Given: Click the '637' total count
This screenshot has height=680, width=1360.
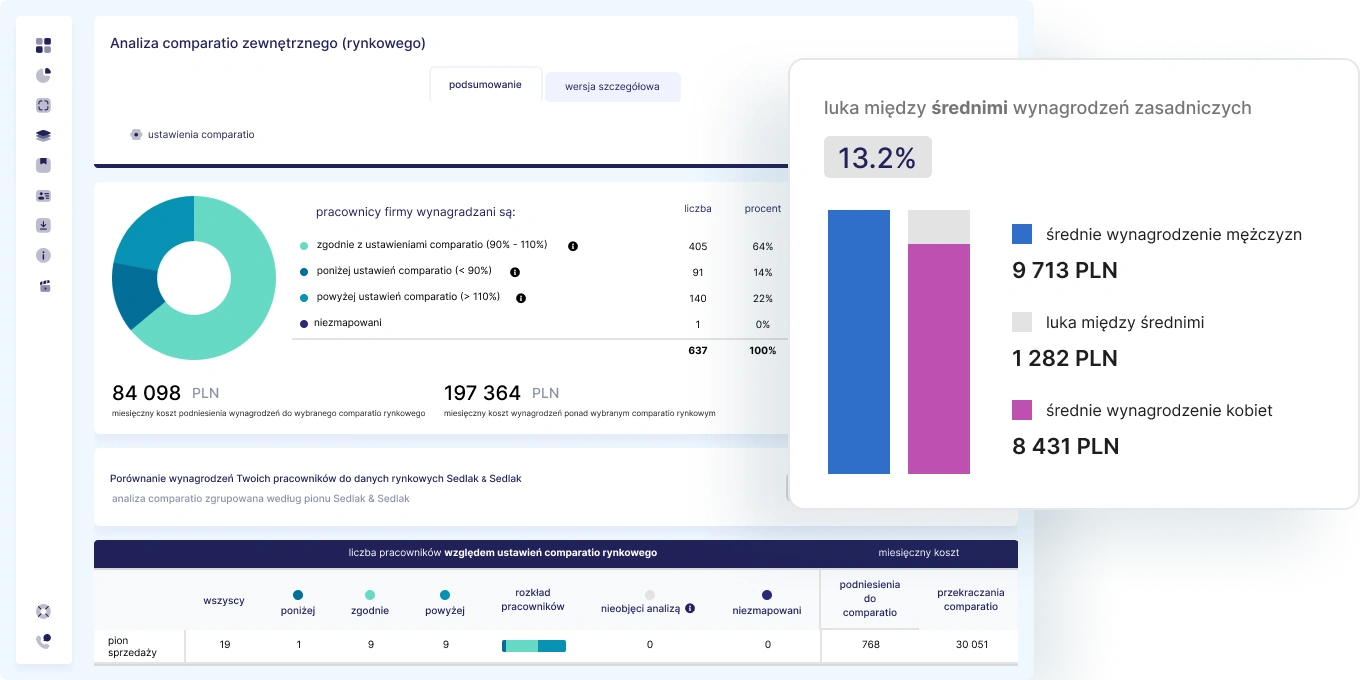Looking at the screenshot, I should pyautogui.click(x=698, y=350).
